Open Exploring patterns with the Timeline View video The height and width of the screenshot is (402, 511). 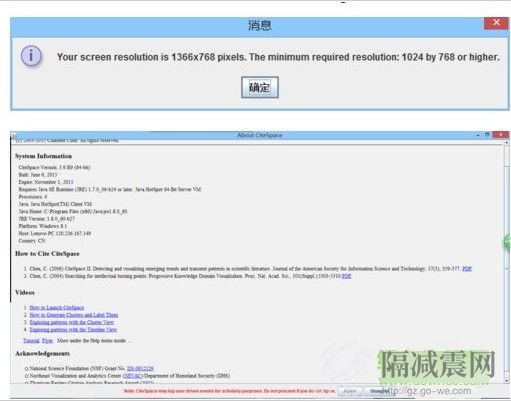click(73, 329)
